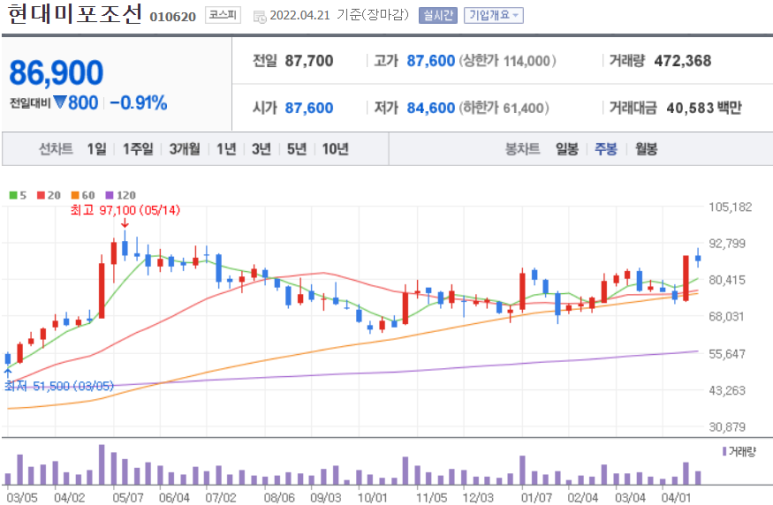Choose the 주봉 weekly candle chart
773x505 pixels.
point(606,149)
